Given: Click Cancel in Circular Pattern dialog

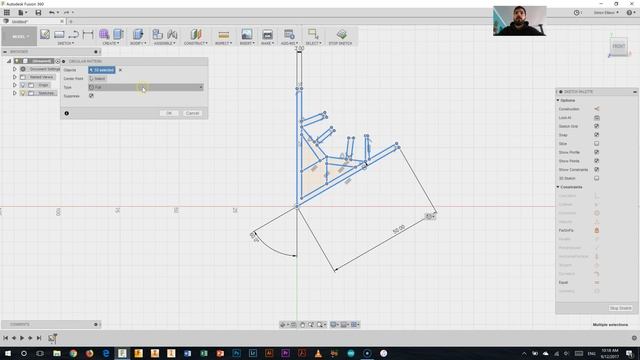Looking at the screenshot, I should [192, 113].
